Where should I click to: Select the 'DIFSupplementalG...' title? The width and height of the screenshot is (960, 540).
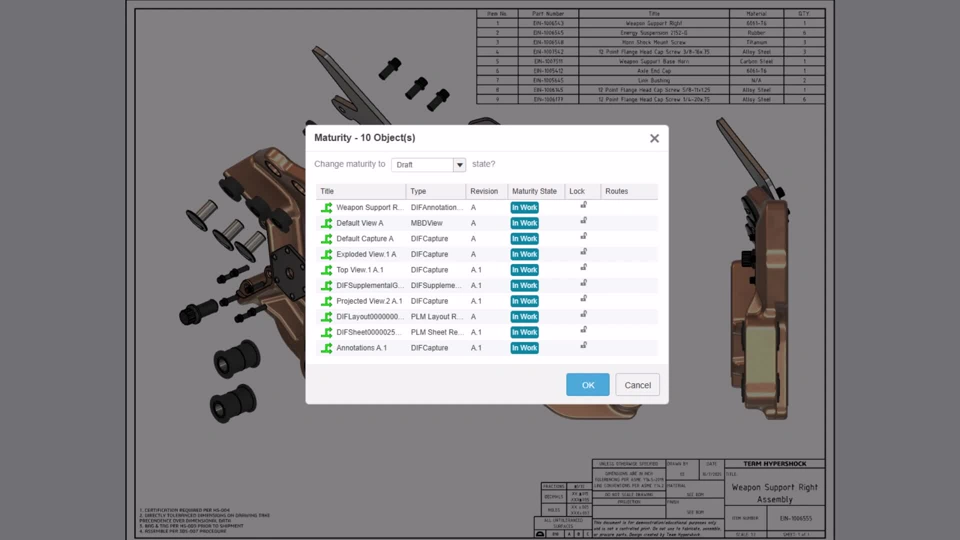(x=370, y=285)
